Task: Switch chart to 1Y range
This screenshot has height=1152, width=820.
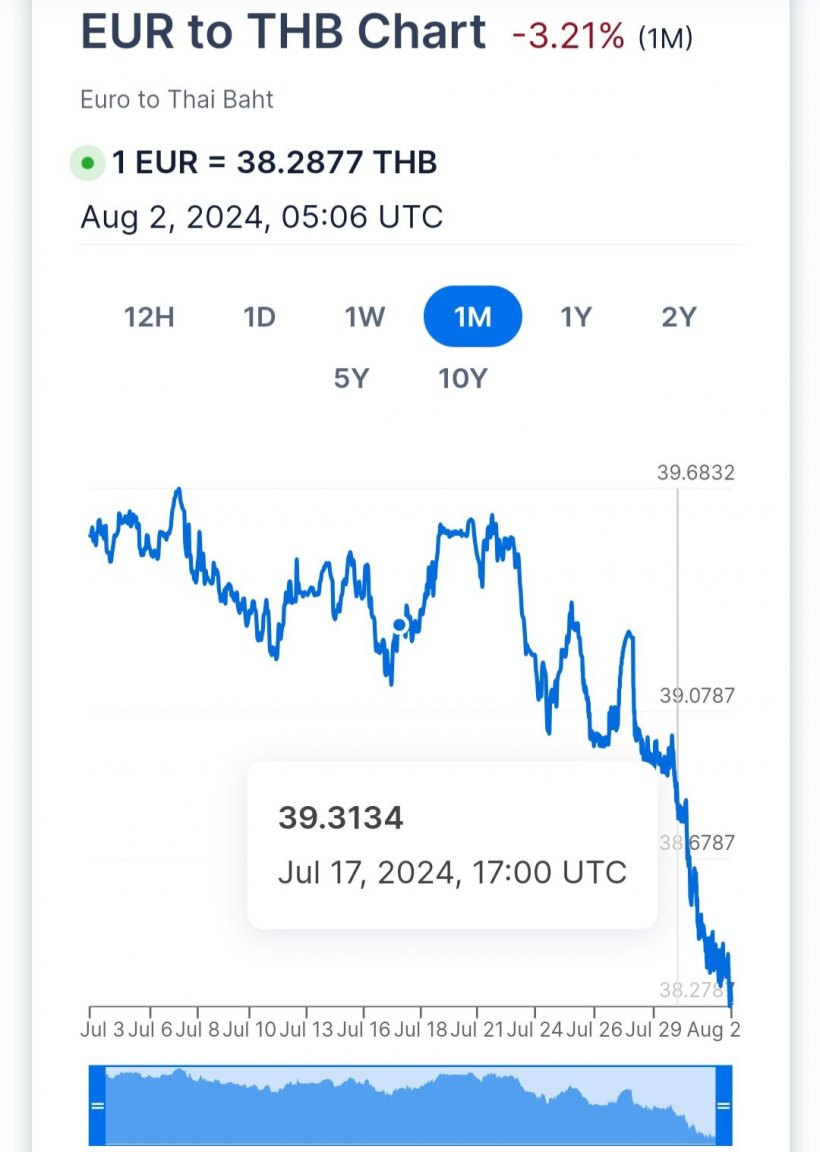Action: coord(575,317)
